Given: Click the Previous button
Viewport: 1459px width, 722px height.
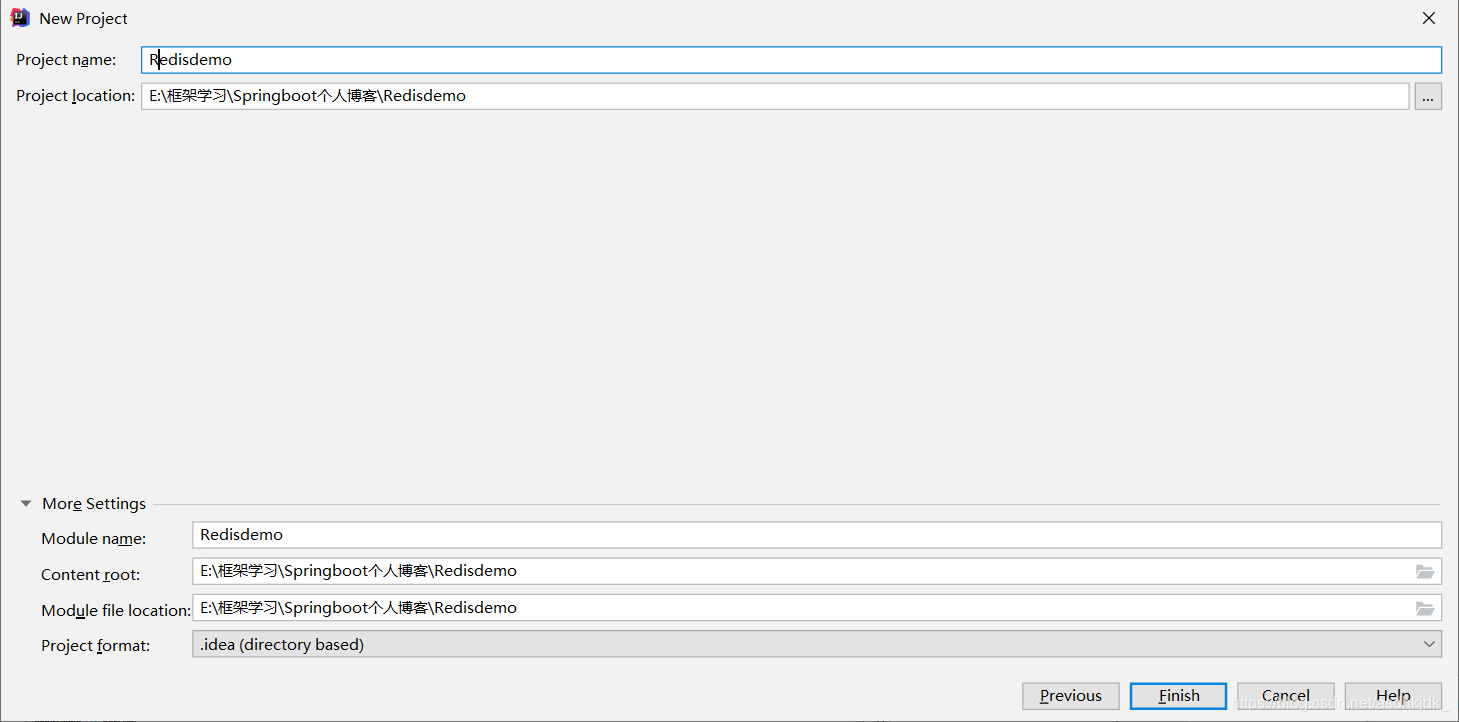Looking at the screenshot, I should (x=1071, y=696).
